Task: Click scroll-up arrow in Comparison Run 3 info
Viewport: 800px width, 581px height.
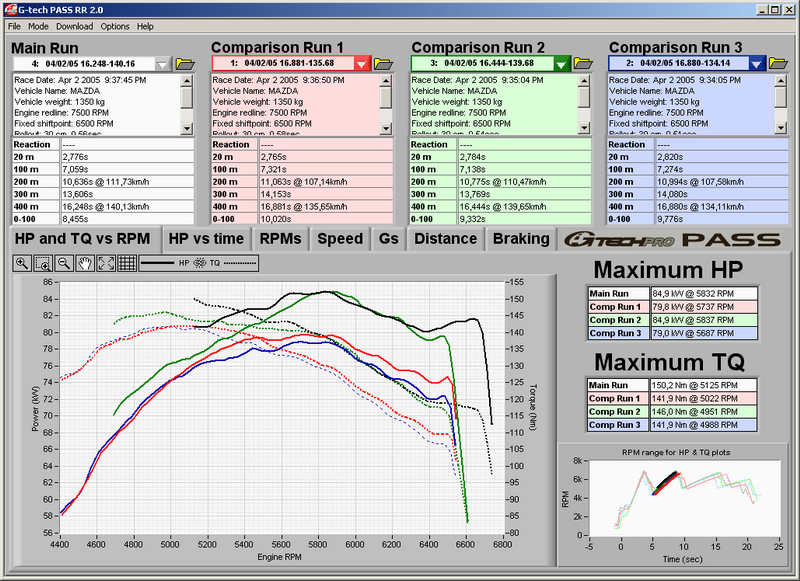Action: 781,80
